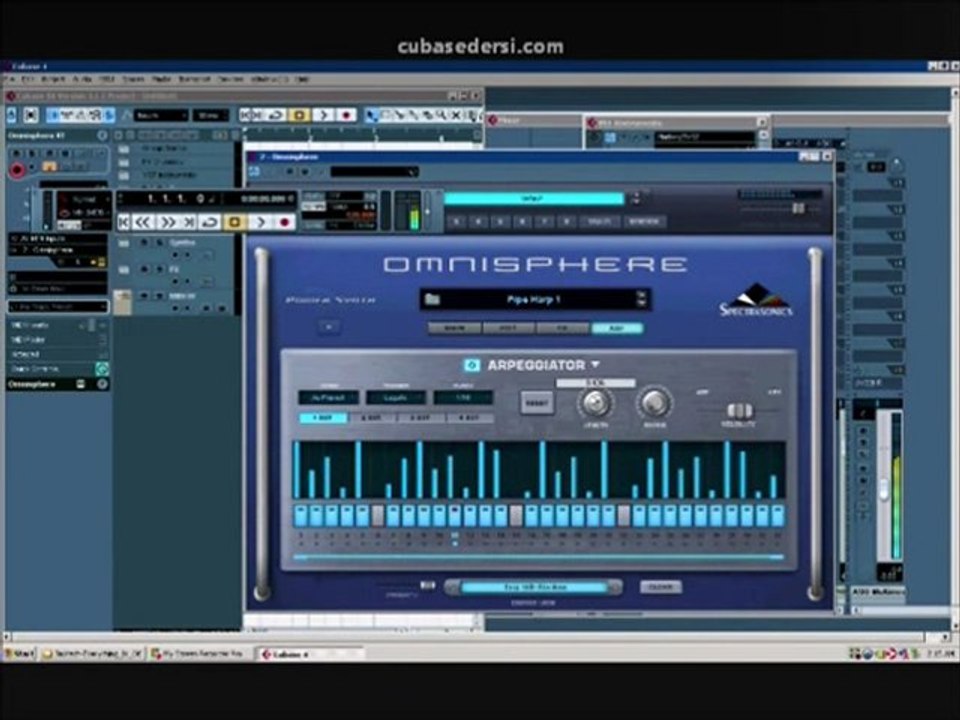Click the Groove Lock MIDI file display
This screenshot has height=720, width=960.
pos(534,587)
